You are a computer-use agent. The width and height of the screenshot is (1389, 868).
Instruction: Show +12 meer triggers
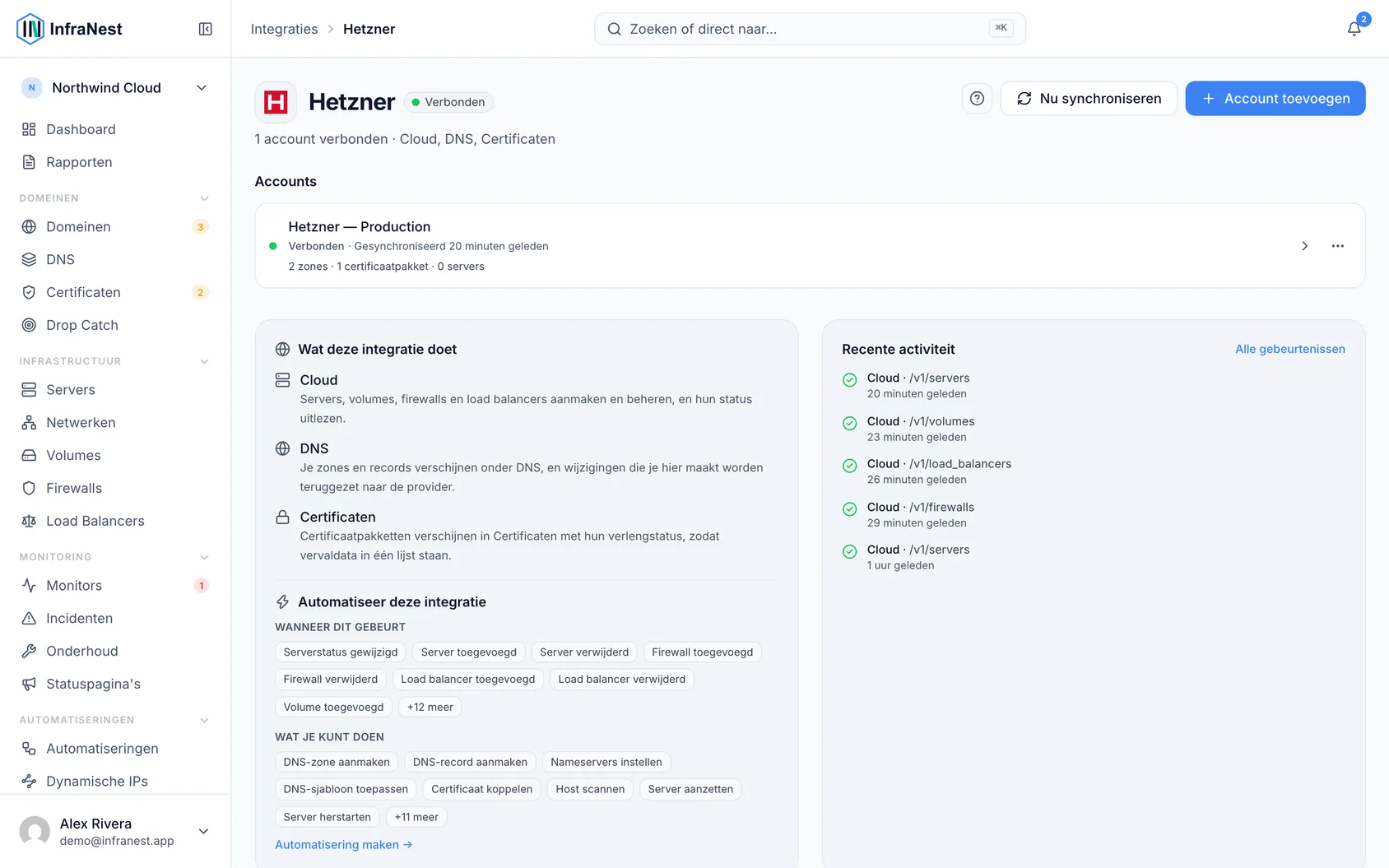[430, 707]
